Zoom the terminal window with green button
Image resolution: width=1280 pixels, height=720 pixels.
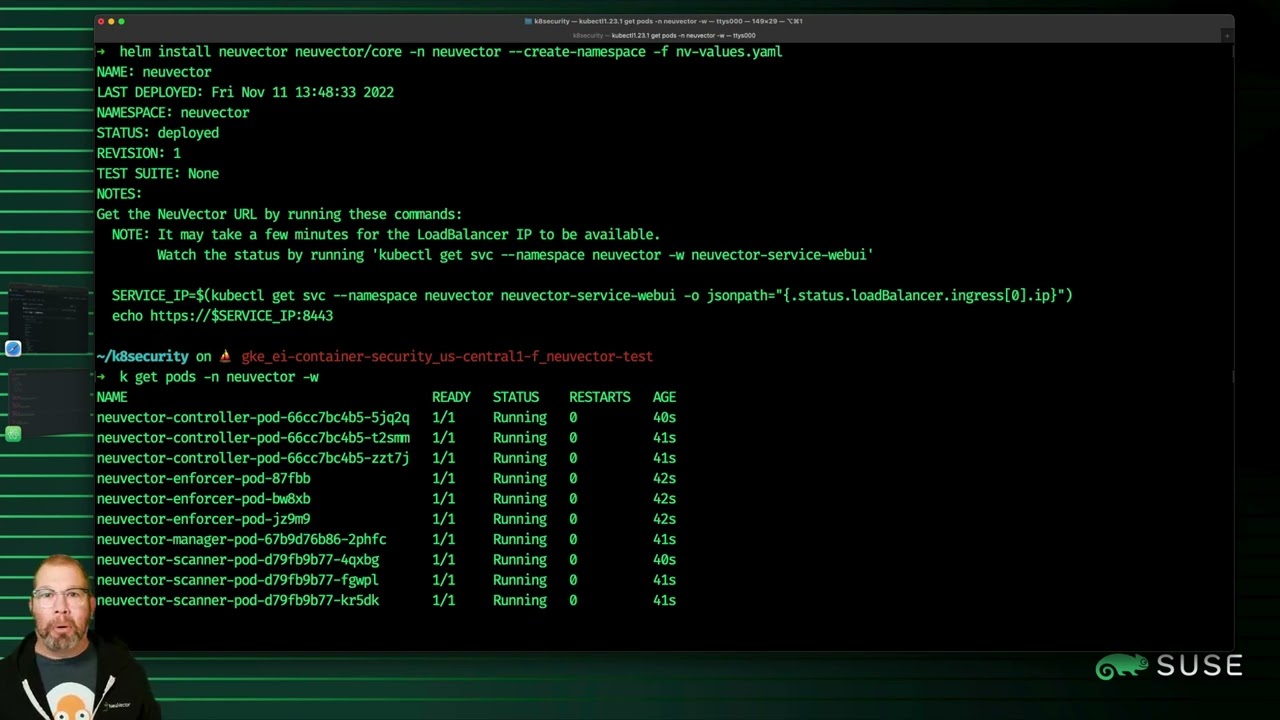point(122,21)
